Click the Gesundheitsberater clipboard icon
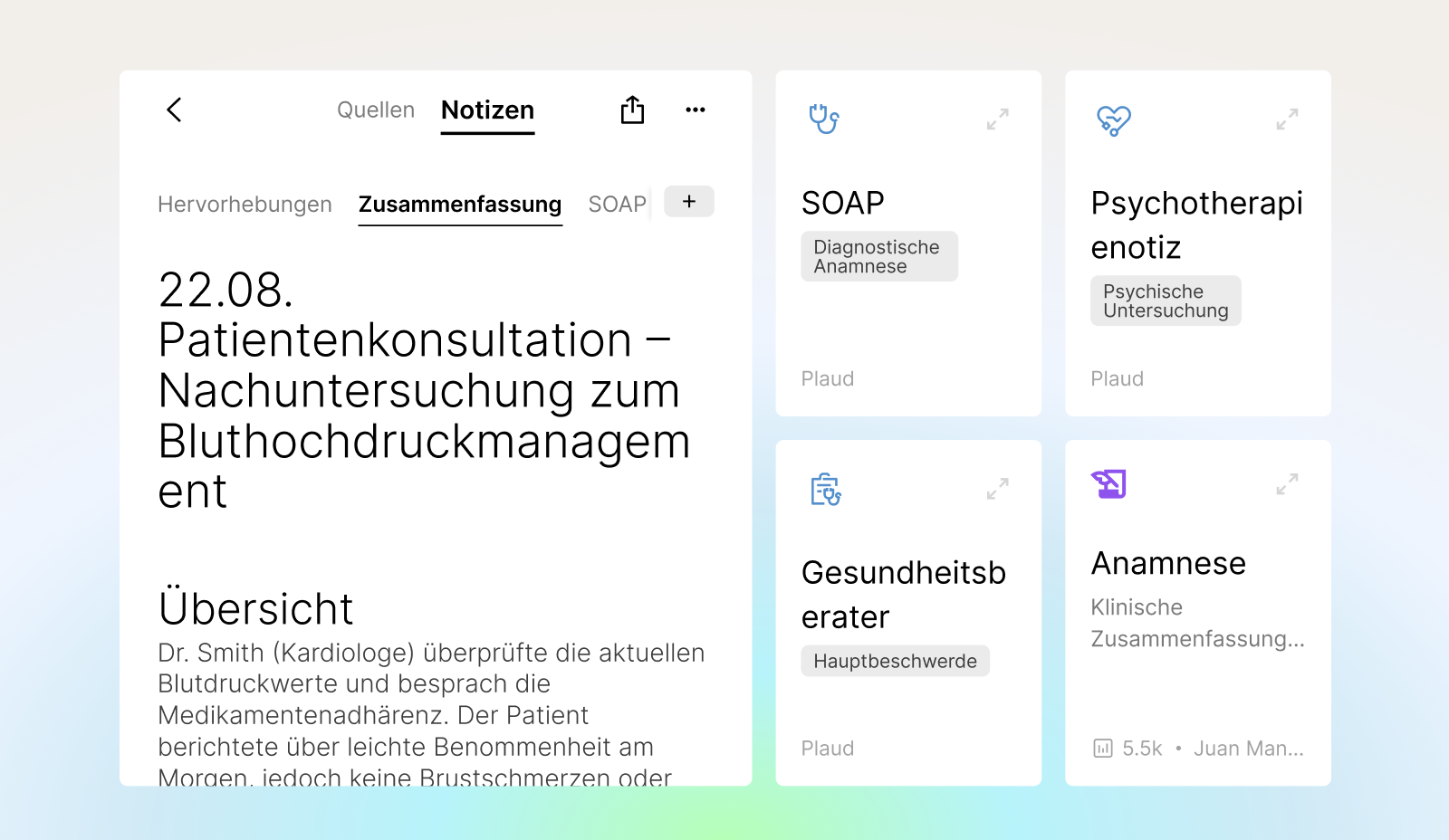This screenshot has height=840, width=1449. coord(825,489)
